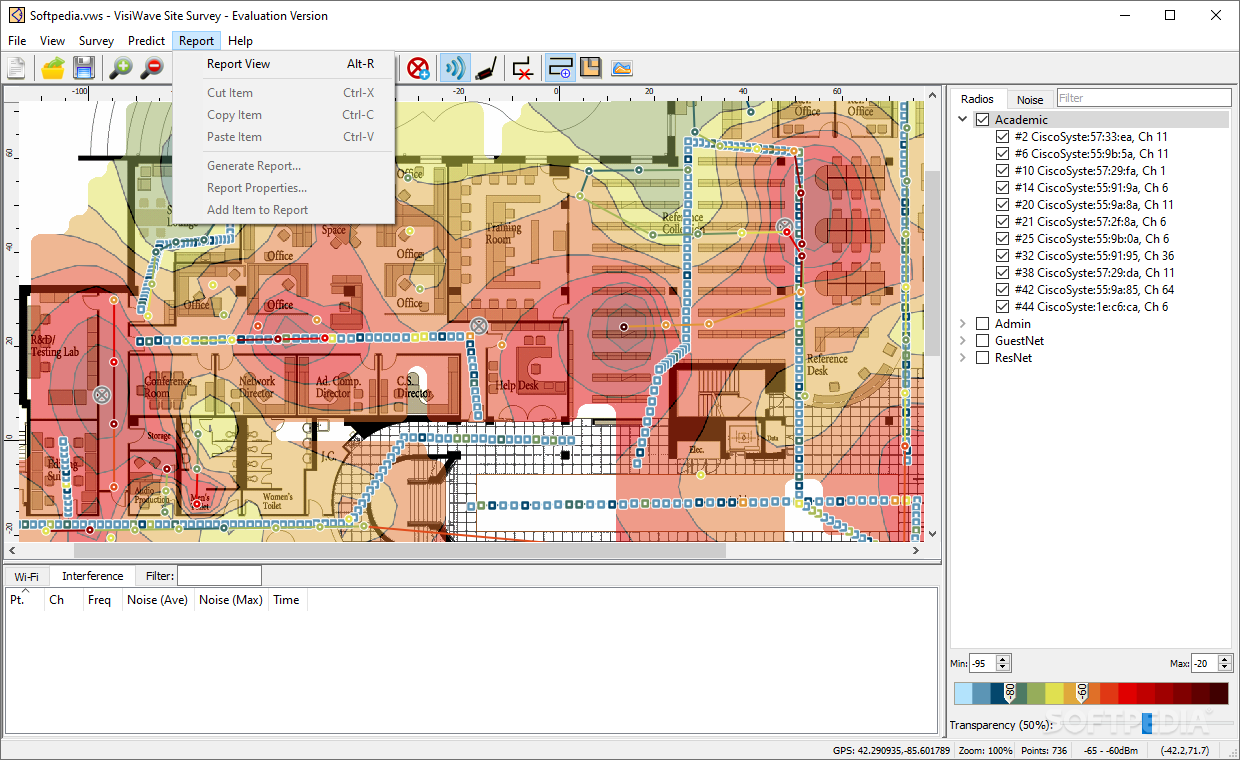Click the Open file folder icon

tap(54, 68)
